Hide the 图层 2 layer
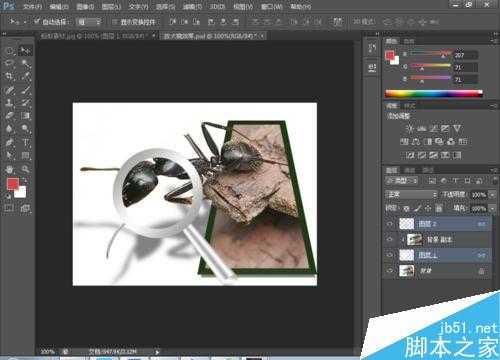 pyautogui.click(x=390, y=224)
